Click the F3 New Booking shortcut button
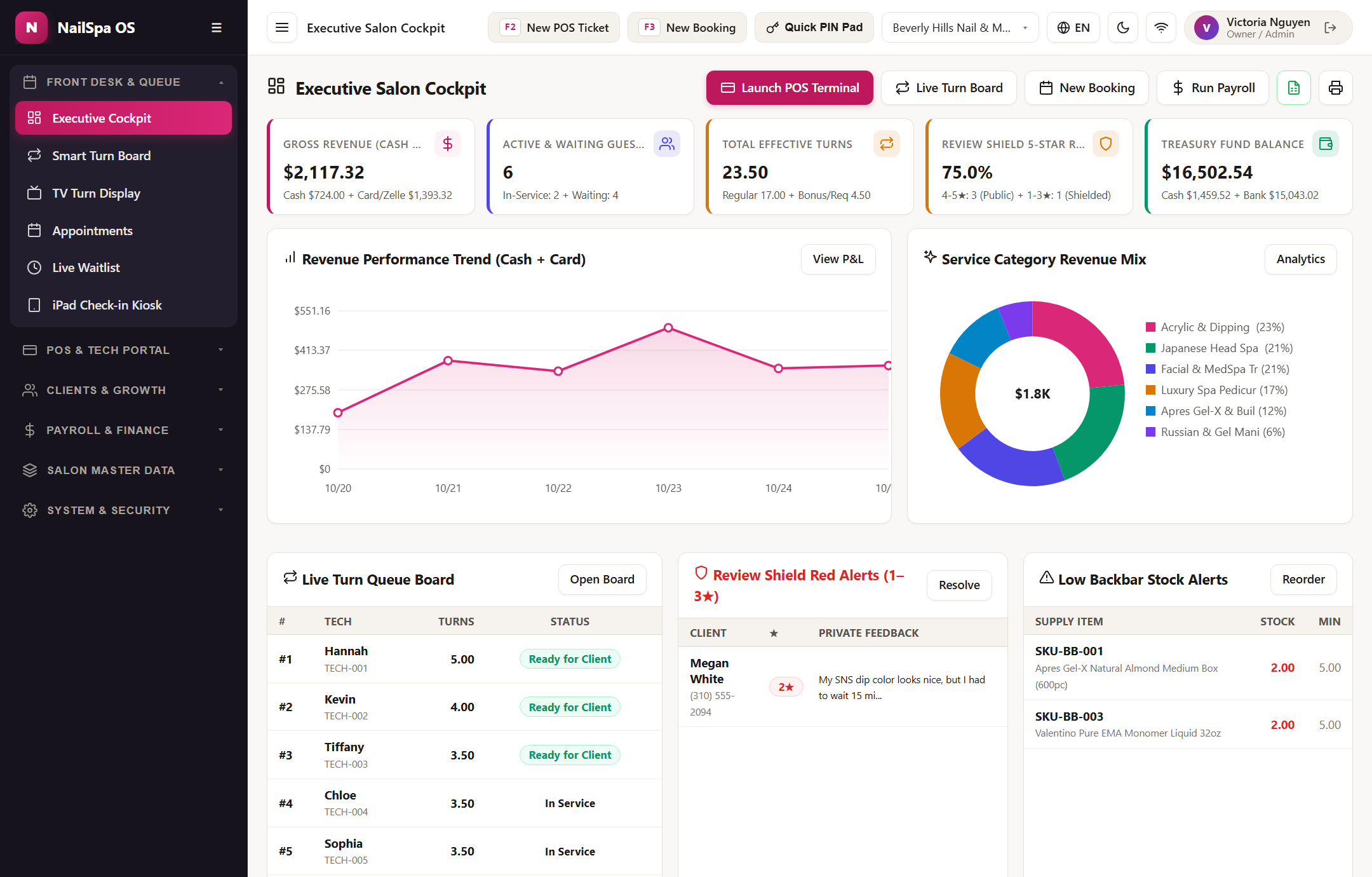1372x877 pixels. [687, 28]
